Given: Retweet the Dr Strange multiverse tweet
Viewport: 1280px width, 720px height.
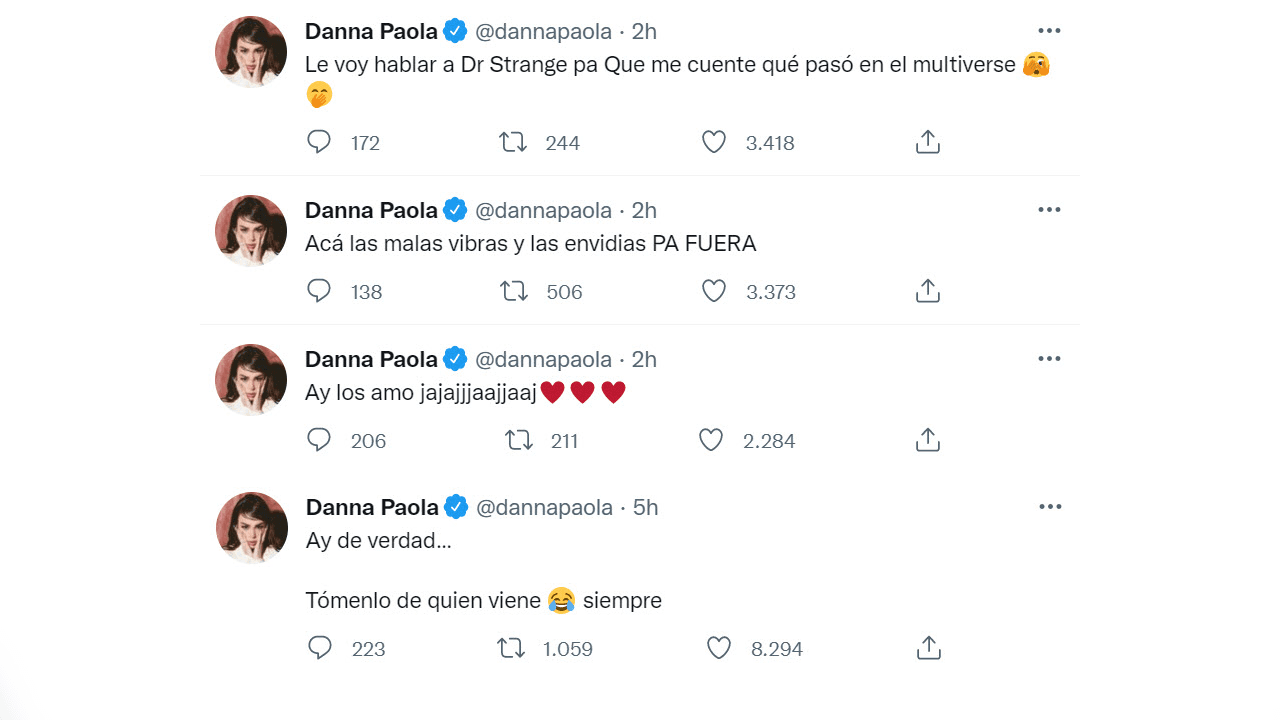Looking at the screenshot, I should point(512,142).
